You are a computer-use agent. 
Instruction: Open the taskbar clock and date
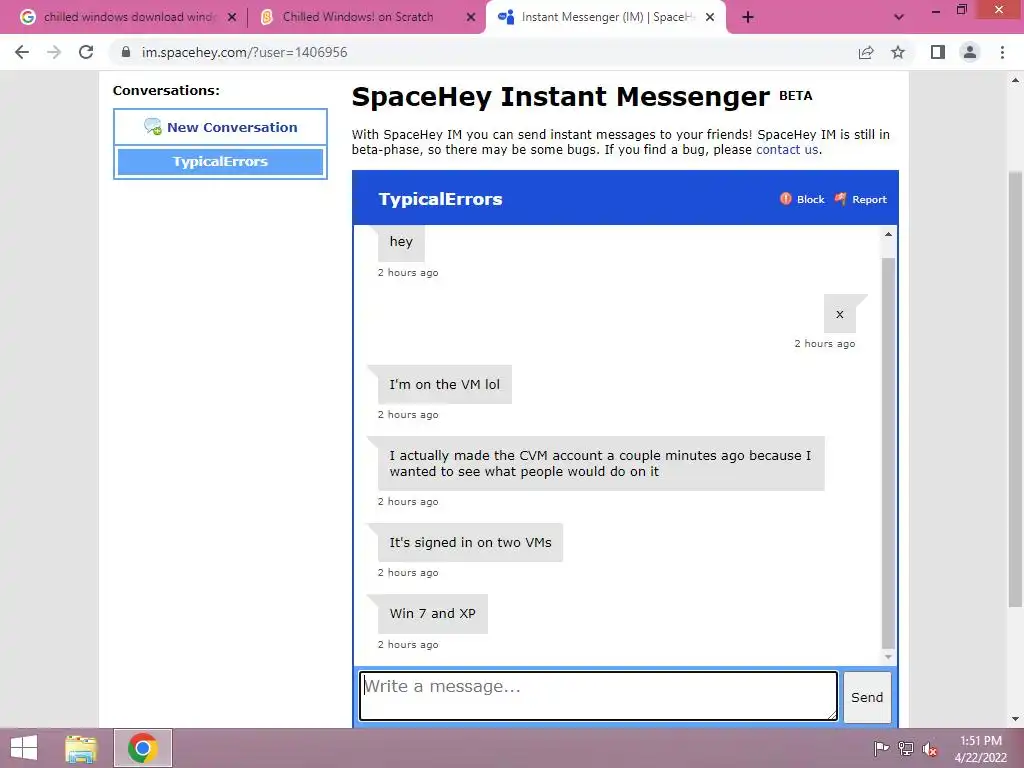(980, 749)
